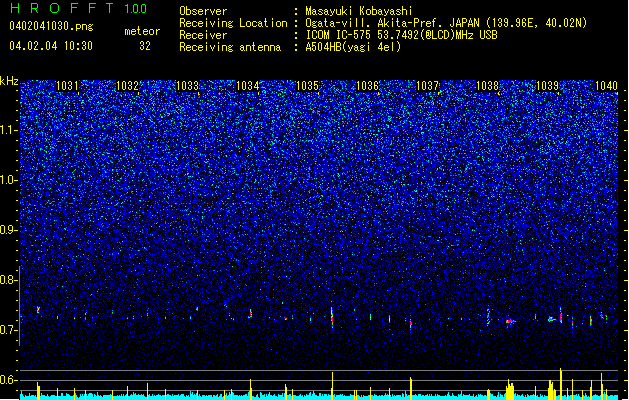The height and width of the screenshot is (400, 629).
Task: Select the meteor count value 32
Action: 145,46
